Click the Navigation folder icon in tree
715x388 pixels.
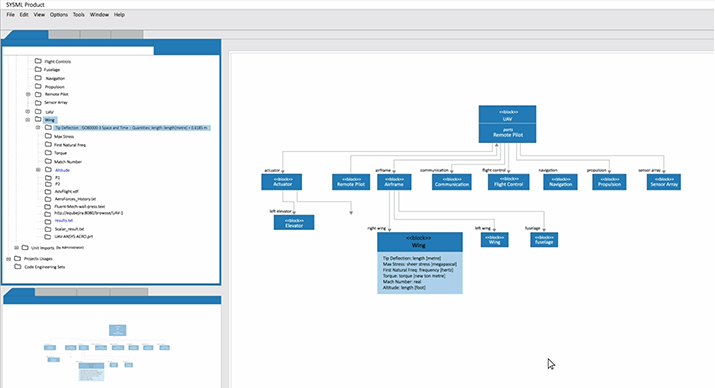[x=38, y=78]
